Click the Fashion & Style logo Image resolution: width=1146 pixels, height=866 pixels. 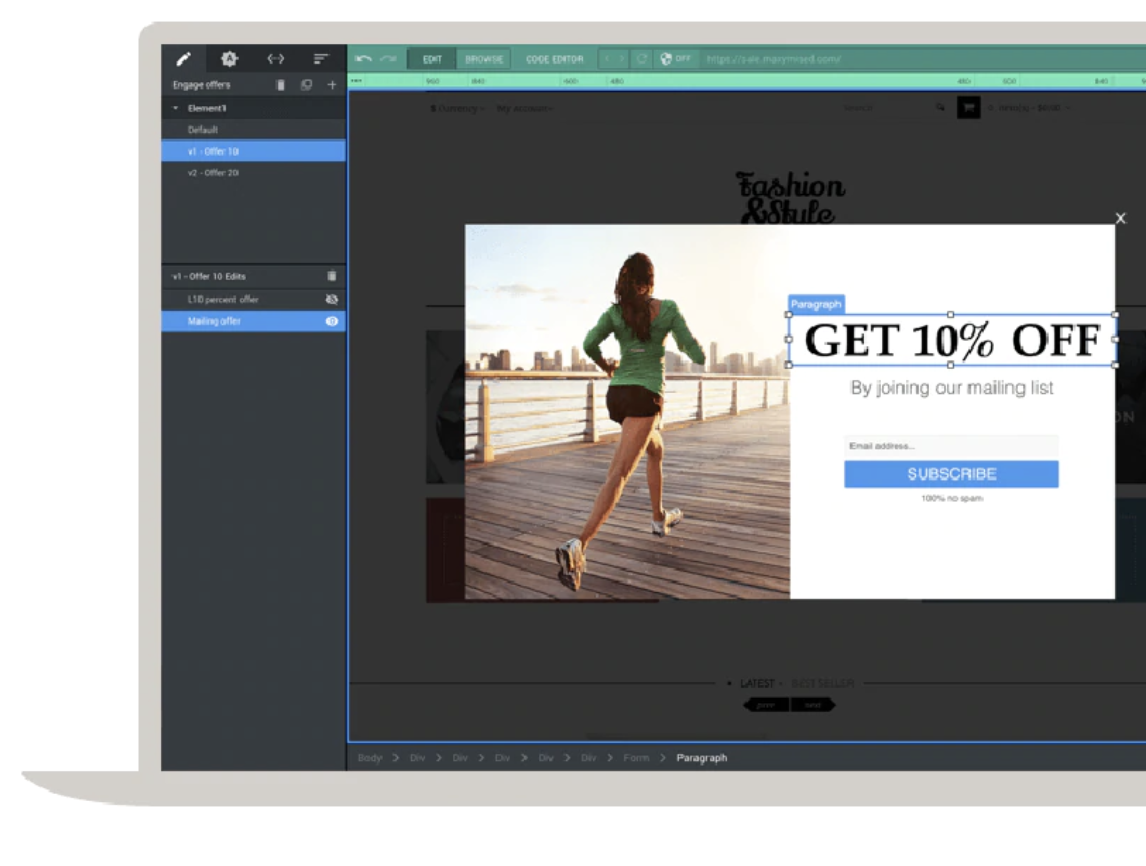coord(789,197)
